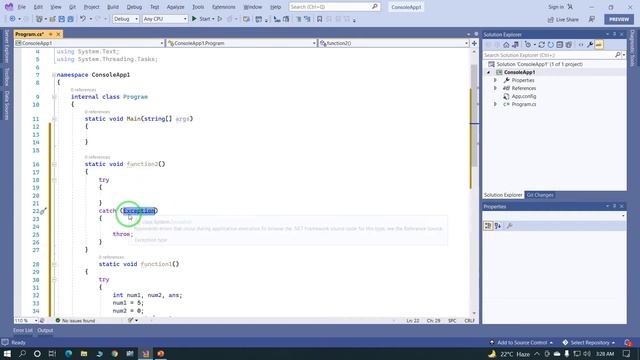Open the File menu
The width and height of the screenshot is (640, 360).
pyautogui.click(x=22, y=7)
